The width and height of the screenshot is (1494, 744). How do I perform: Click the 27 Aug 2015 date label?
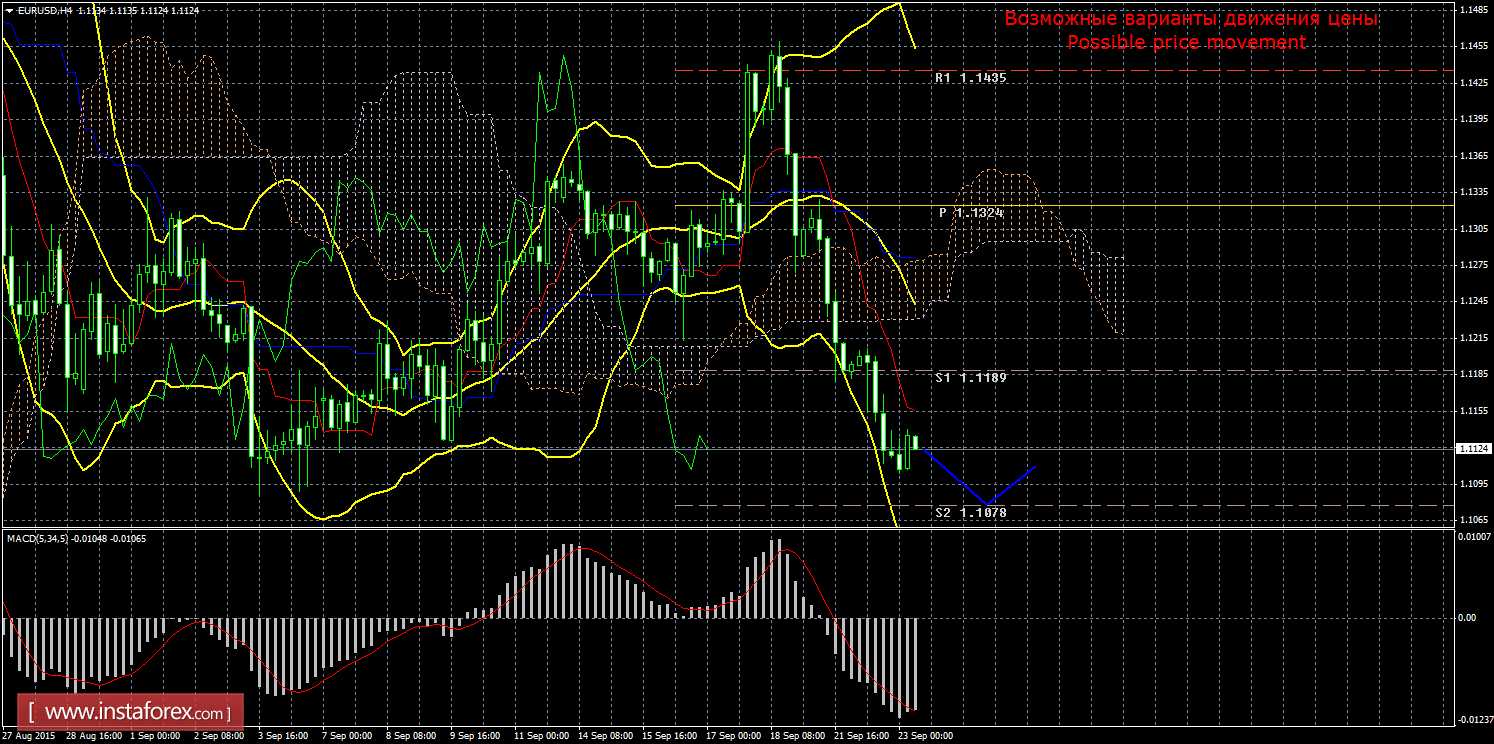click(28, 736)
